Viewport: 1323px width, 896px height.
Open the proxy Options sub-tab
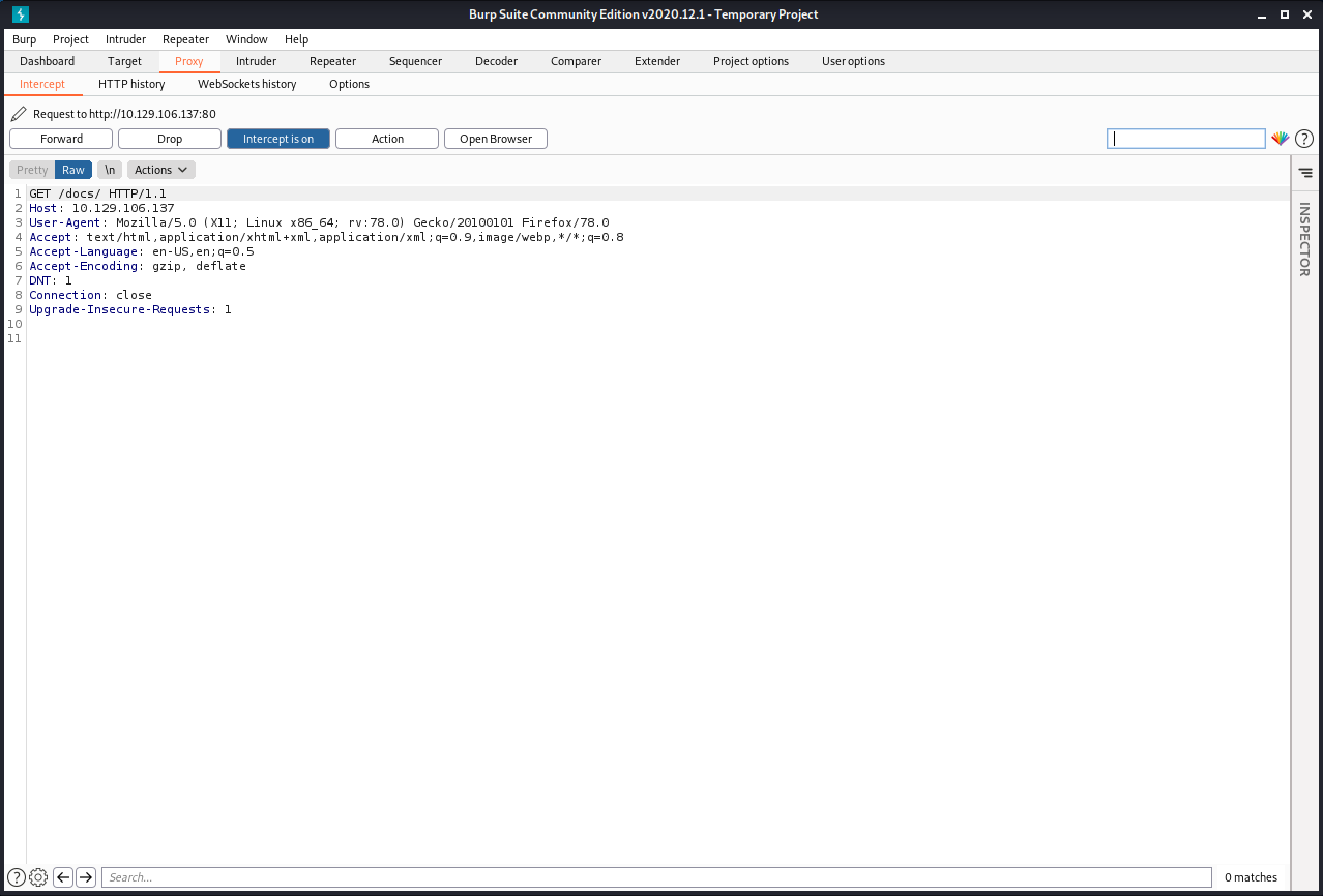pyautogui.click(x=349, y=84)
